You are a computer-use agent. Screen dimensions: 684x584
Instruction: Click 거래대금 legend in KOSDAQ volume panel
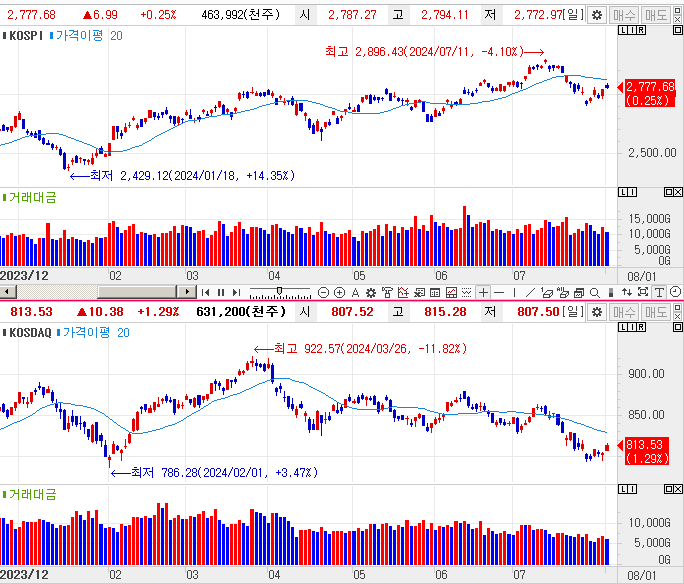[x=30, y=495]
